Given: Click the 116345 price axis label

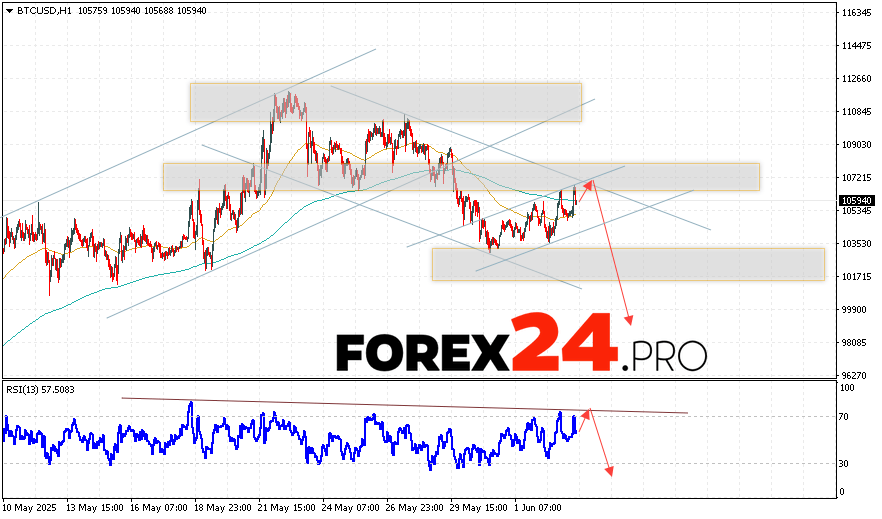Looking at the screenshot, I should pos(856,13).
